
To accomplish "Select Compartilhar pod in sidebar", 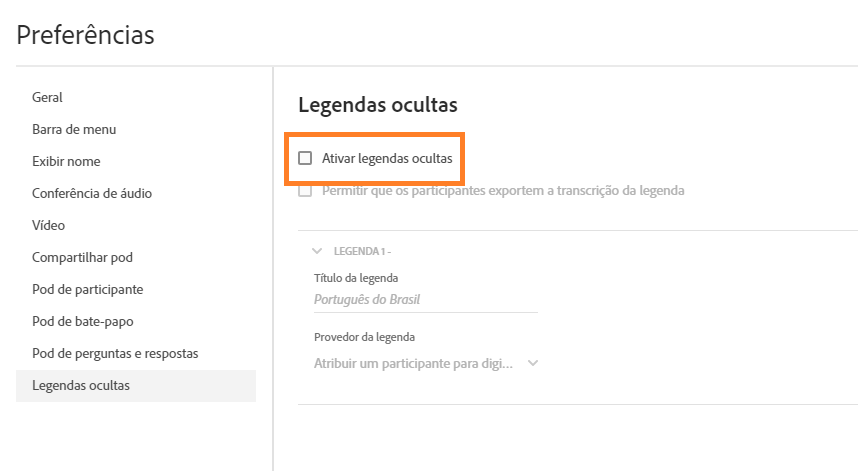I will click(x=82, y=258).
